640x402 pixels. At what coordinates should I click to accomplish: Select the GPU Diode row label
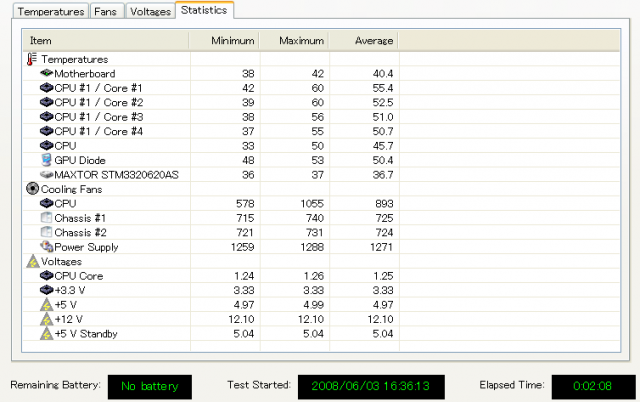pos(80,160)
